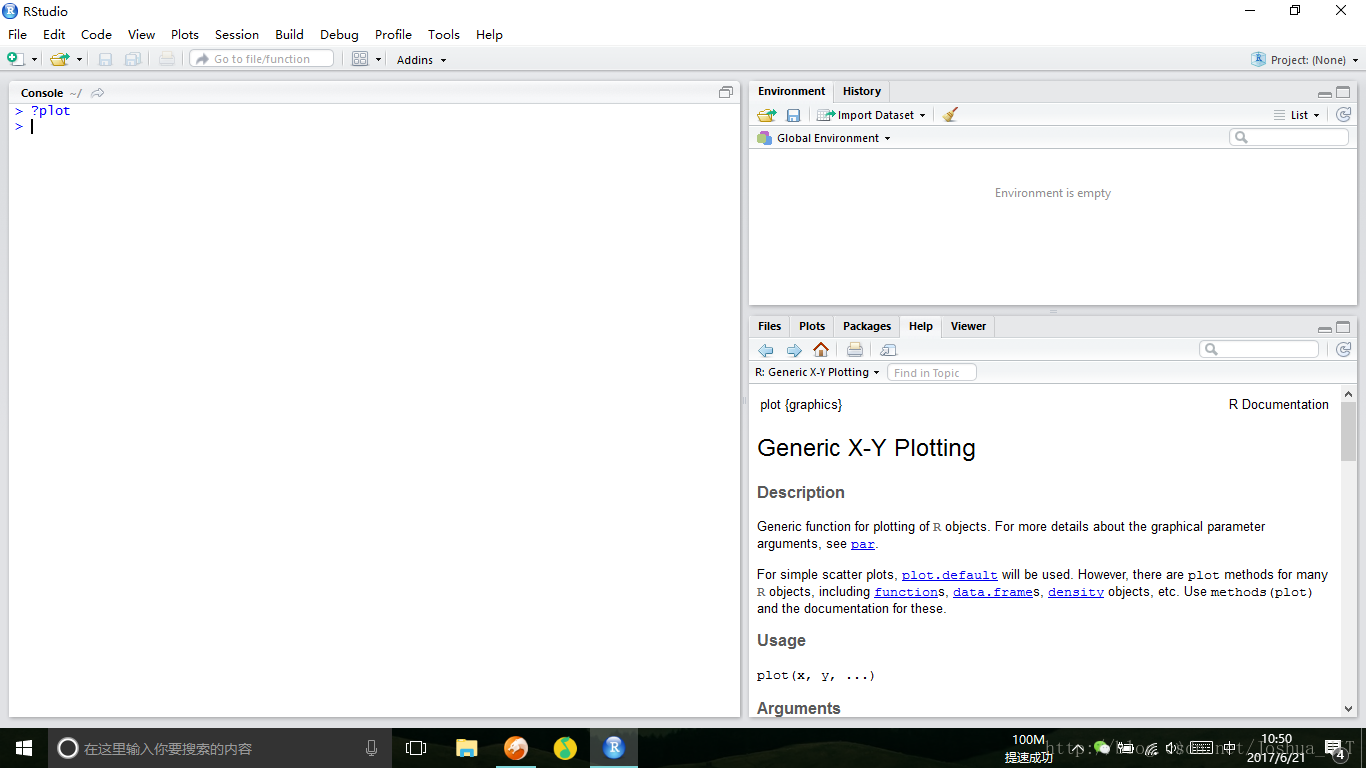Maximize the Console pane
Image resolution: width=1366 pixels, height=768 pixels.
pos(726,92)
